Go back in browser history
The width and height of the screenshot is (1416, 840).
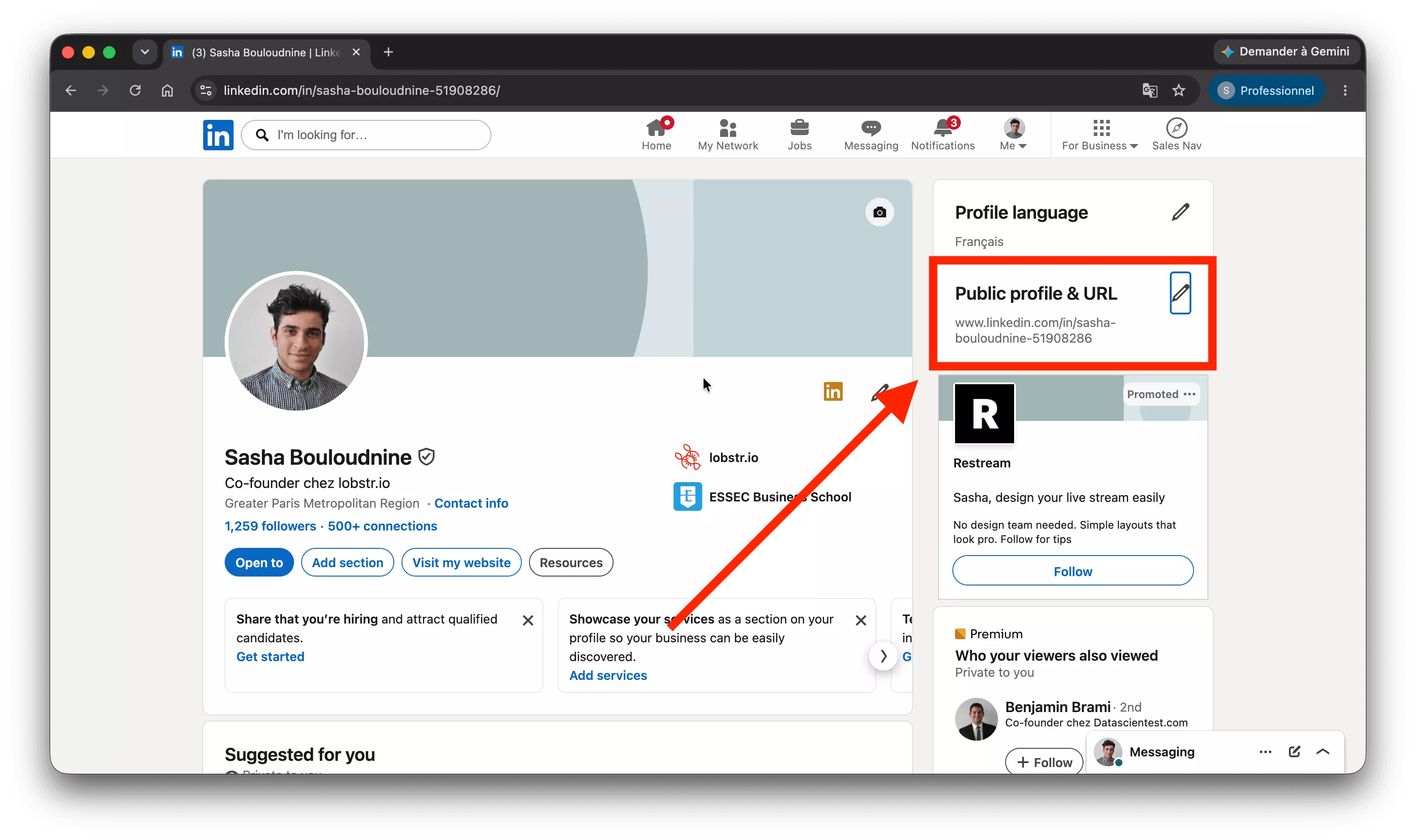(x=71, y=90)
